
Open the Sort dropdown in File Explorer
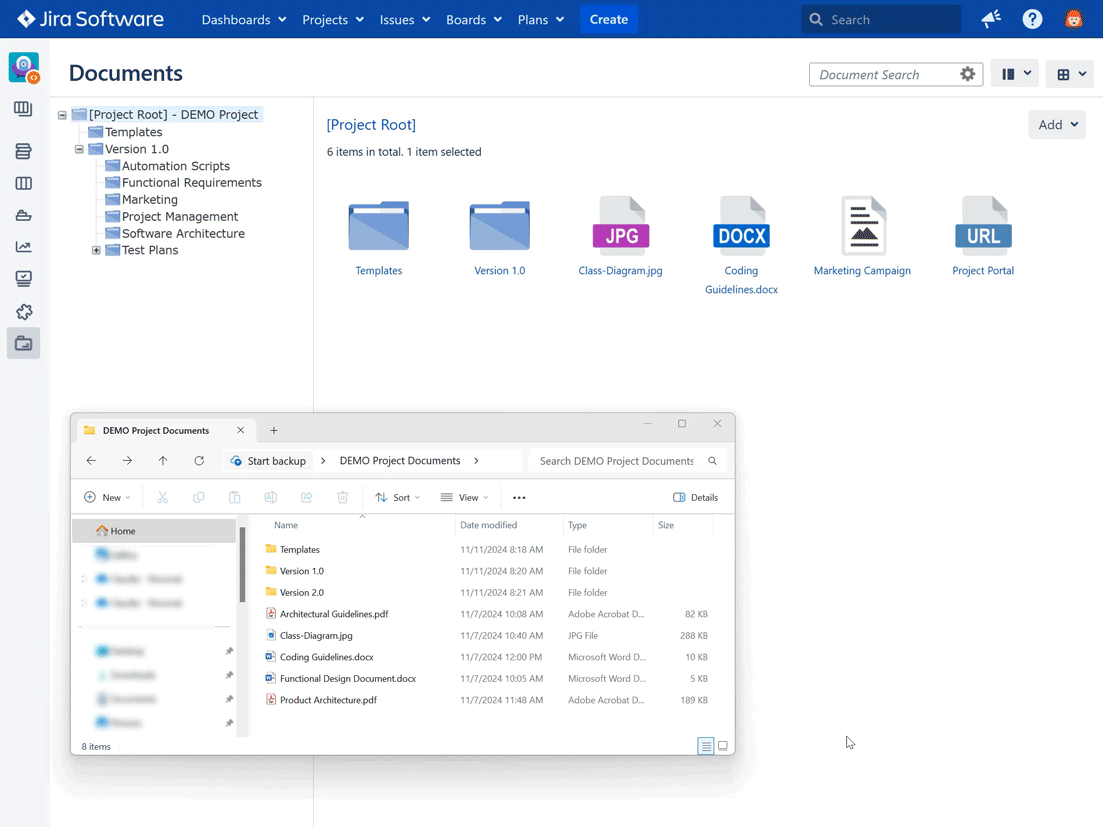click(x=397, y=497)
